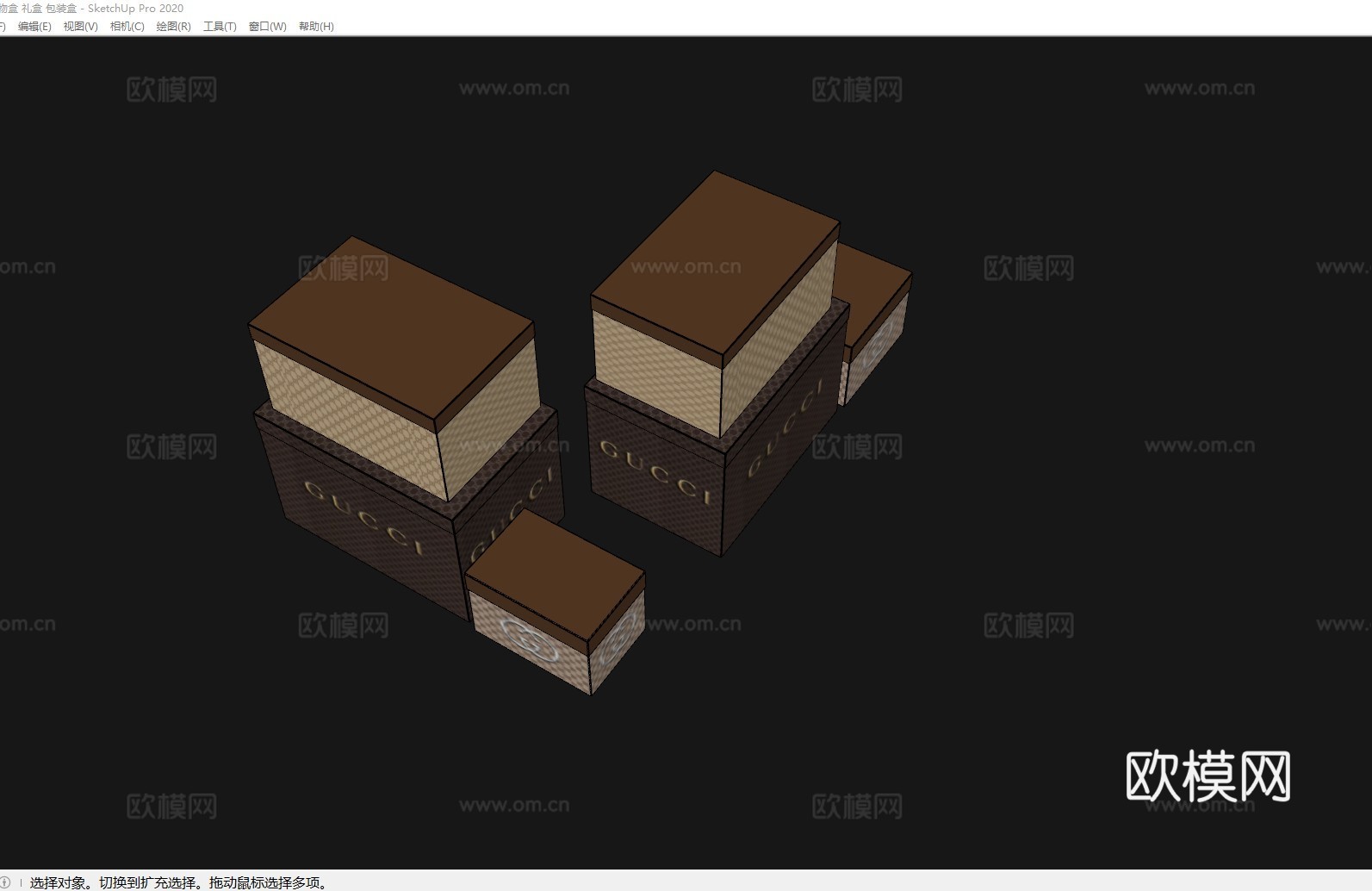The width and height of the screenshot is (1372, 891).
Task: Open the 窗口(W) menu
Action: (267, 26)
